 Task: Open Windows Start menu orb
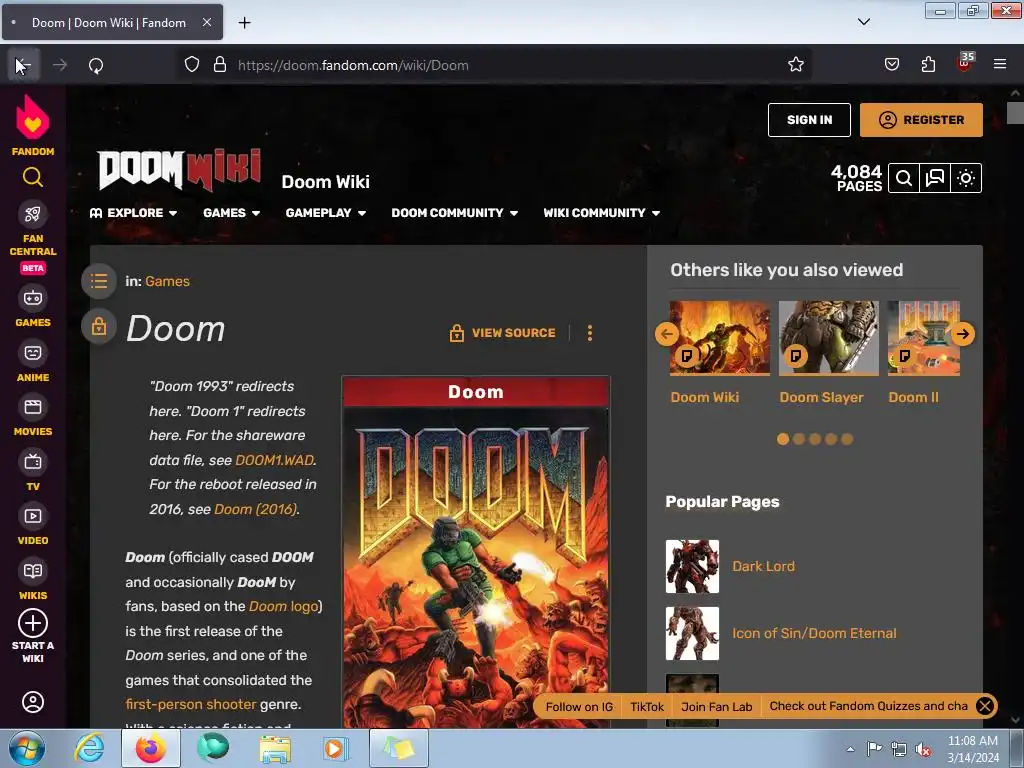[27, 748]
